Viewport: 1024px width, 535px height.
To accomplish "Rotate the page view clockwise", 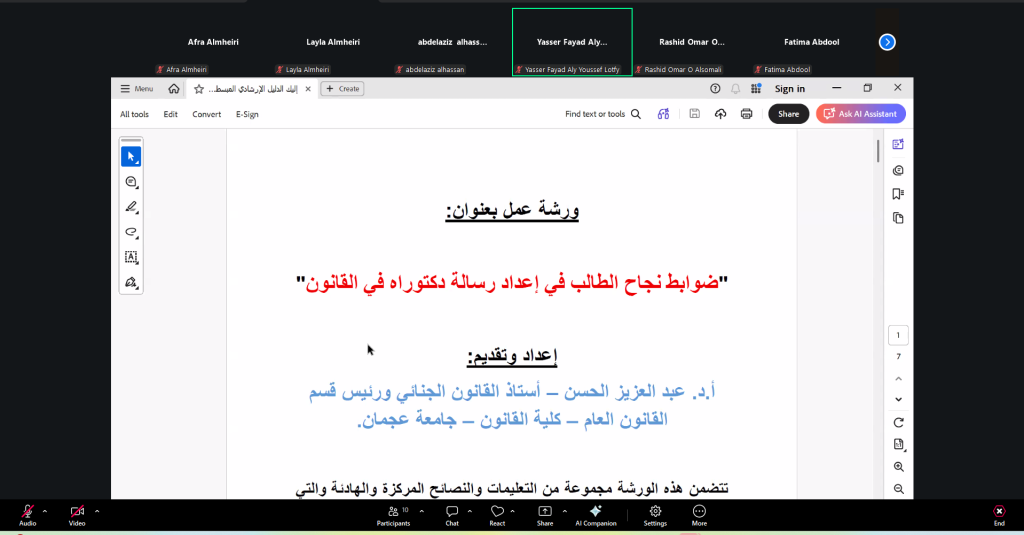I will [x=899, y=423].
